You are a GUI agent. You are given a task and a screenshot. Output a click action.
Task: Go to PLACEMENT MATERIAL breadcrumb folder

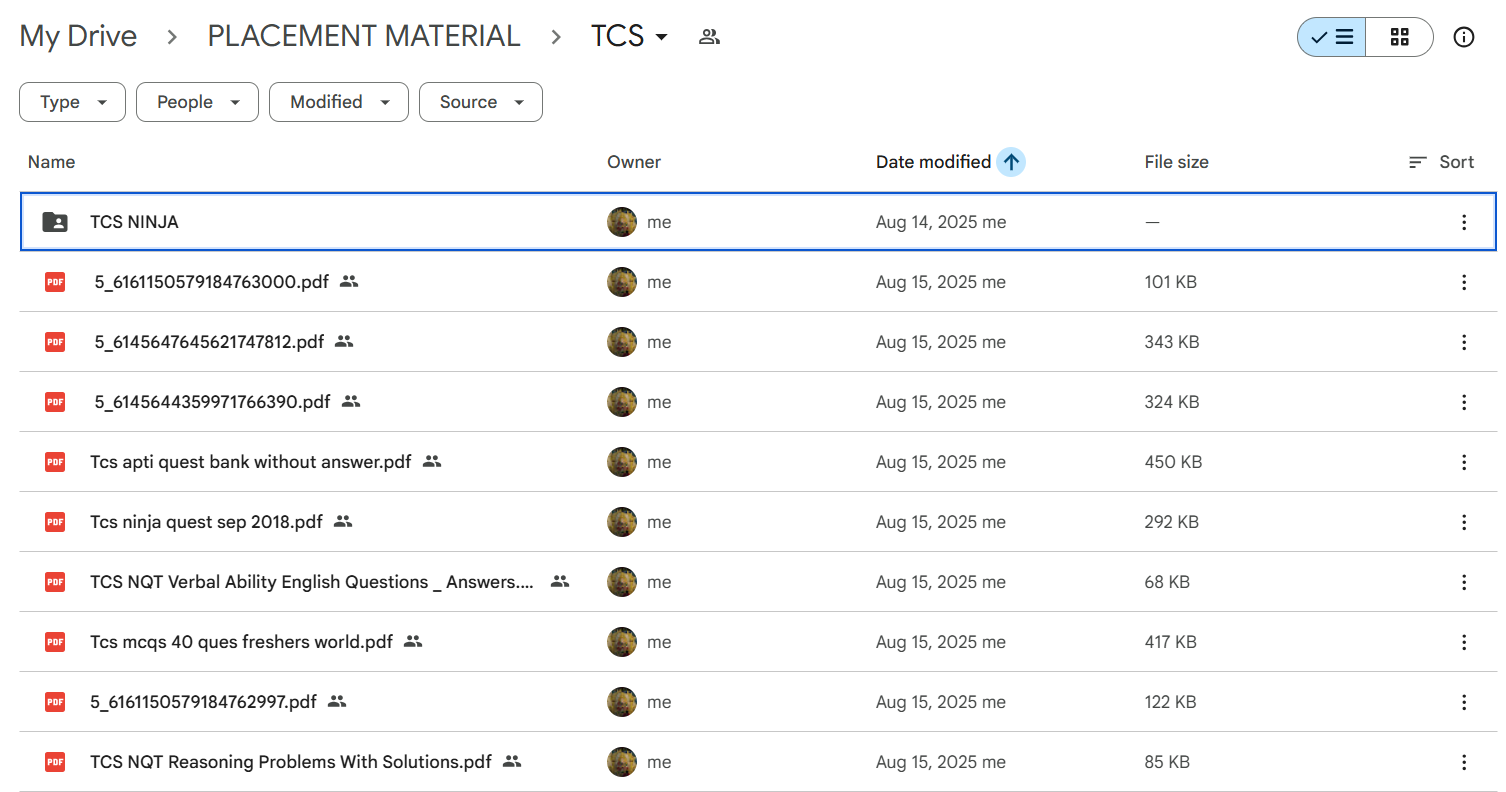(363, 37)
